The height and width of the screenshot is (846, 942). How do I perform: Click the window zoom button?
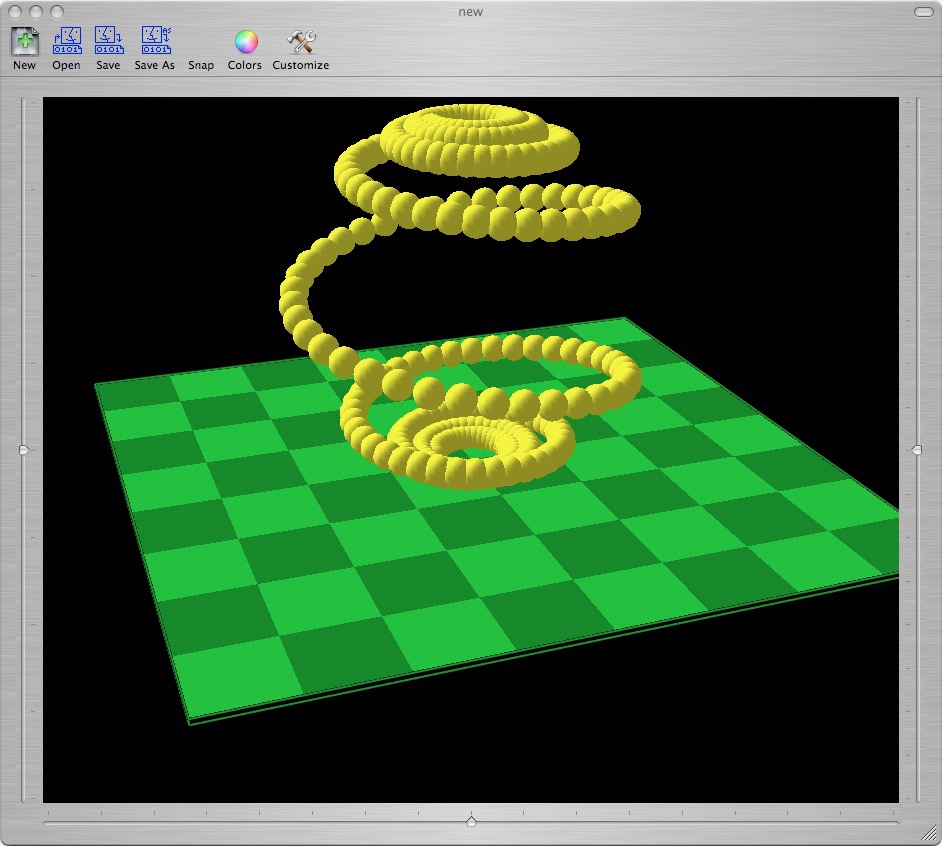pyautogui.click(x=57, y=12)
